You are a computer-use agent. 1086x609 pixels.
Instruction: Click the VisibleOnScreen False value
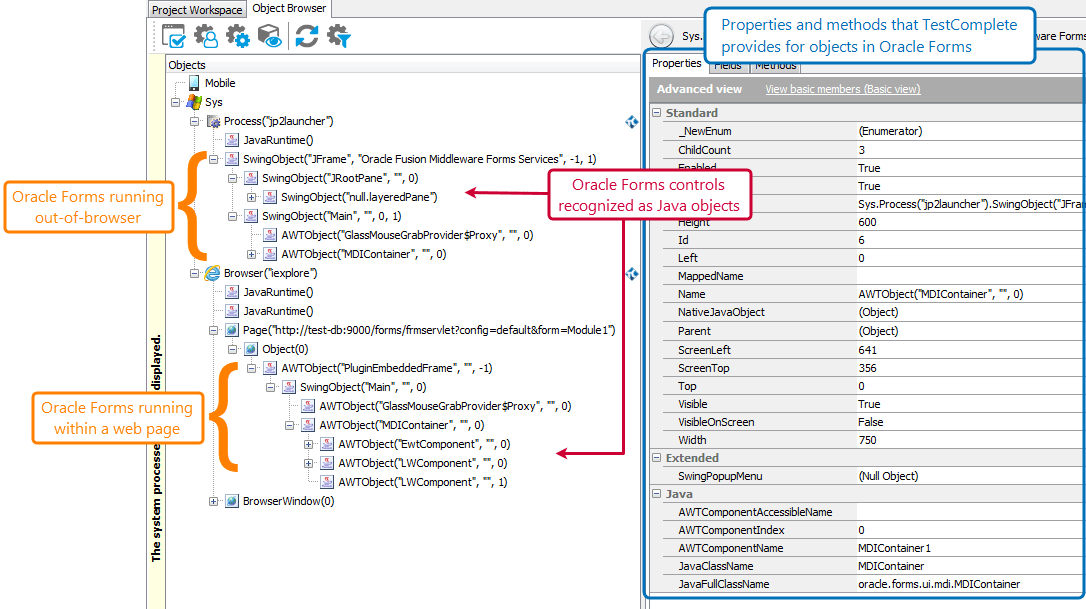(870, 422)
